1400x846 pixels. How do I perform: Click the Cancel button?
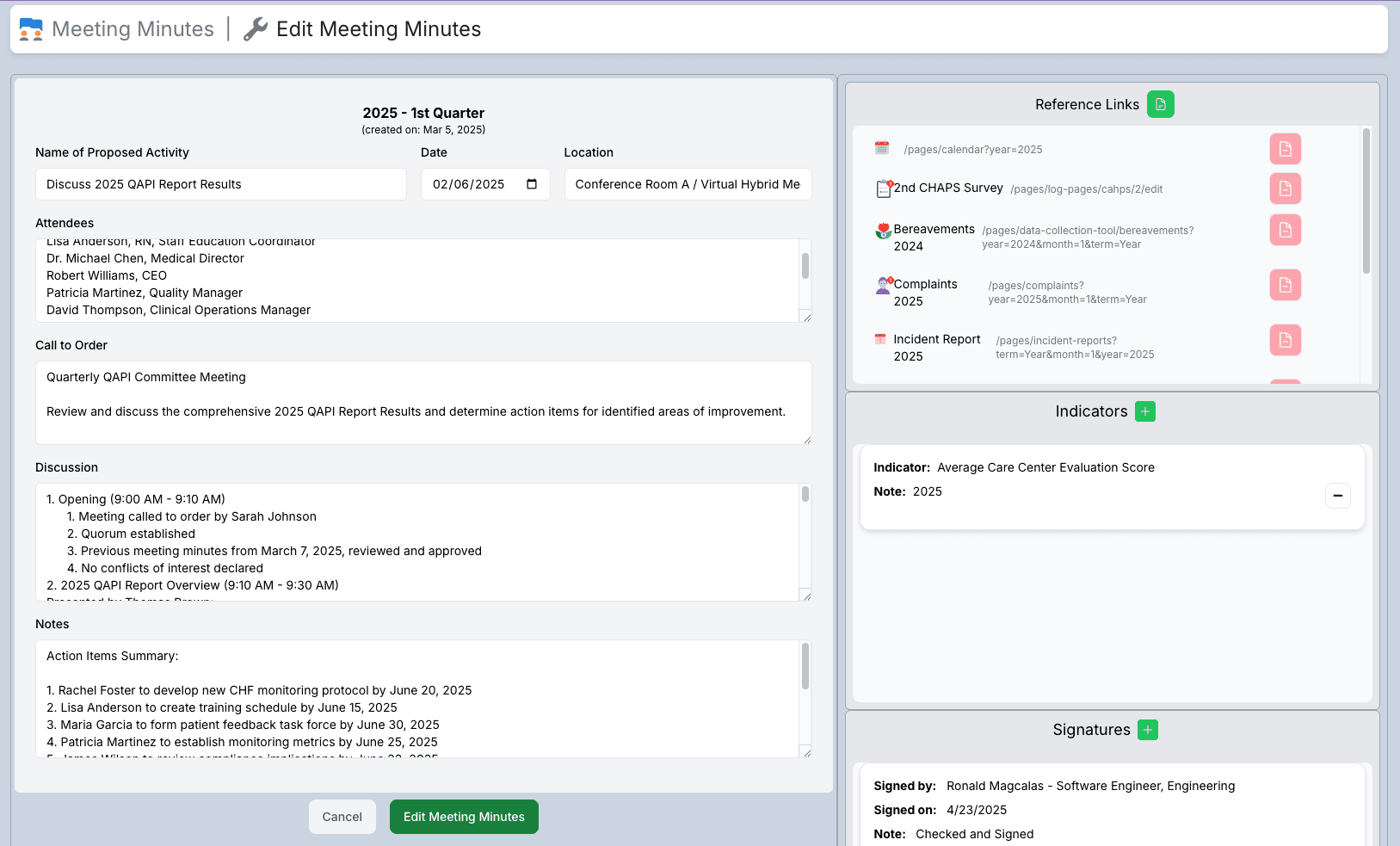[342, 816]
